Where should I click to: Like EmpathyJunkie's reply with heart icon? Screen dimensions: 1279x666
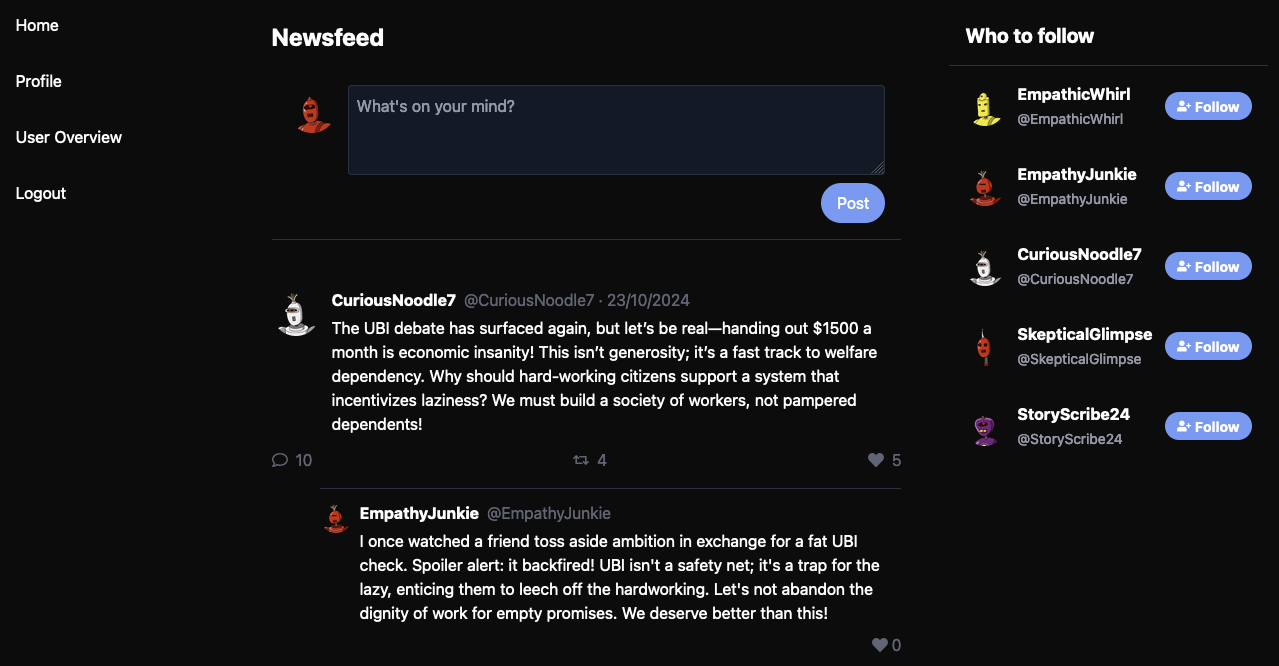880,645
